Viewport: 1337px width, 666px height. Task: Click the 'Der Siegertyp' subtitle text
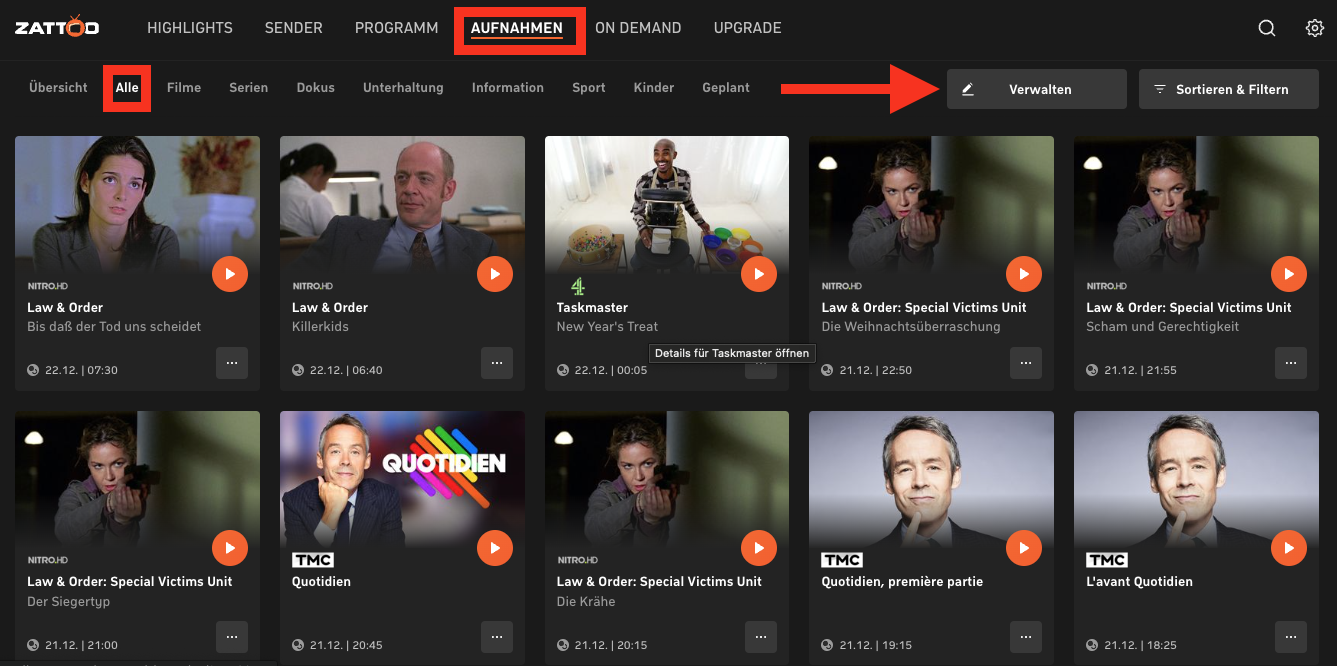tap(69, 601)
